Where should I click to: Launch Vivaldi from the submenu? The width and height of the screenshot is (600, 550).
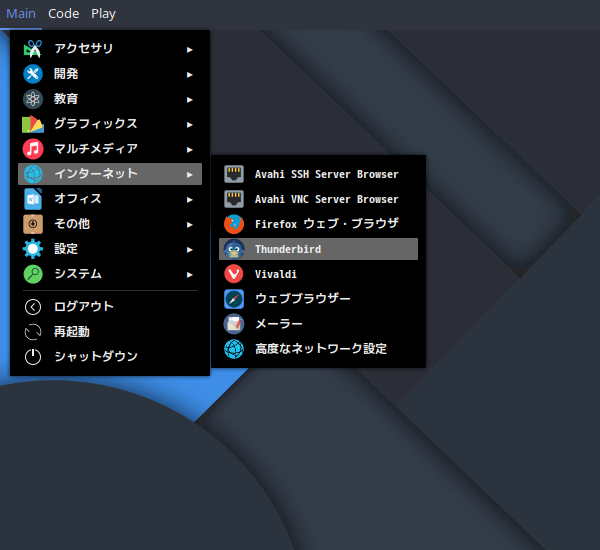tap(318, 274)
